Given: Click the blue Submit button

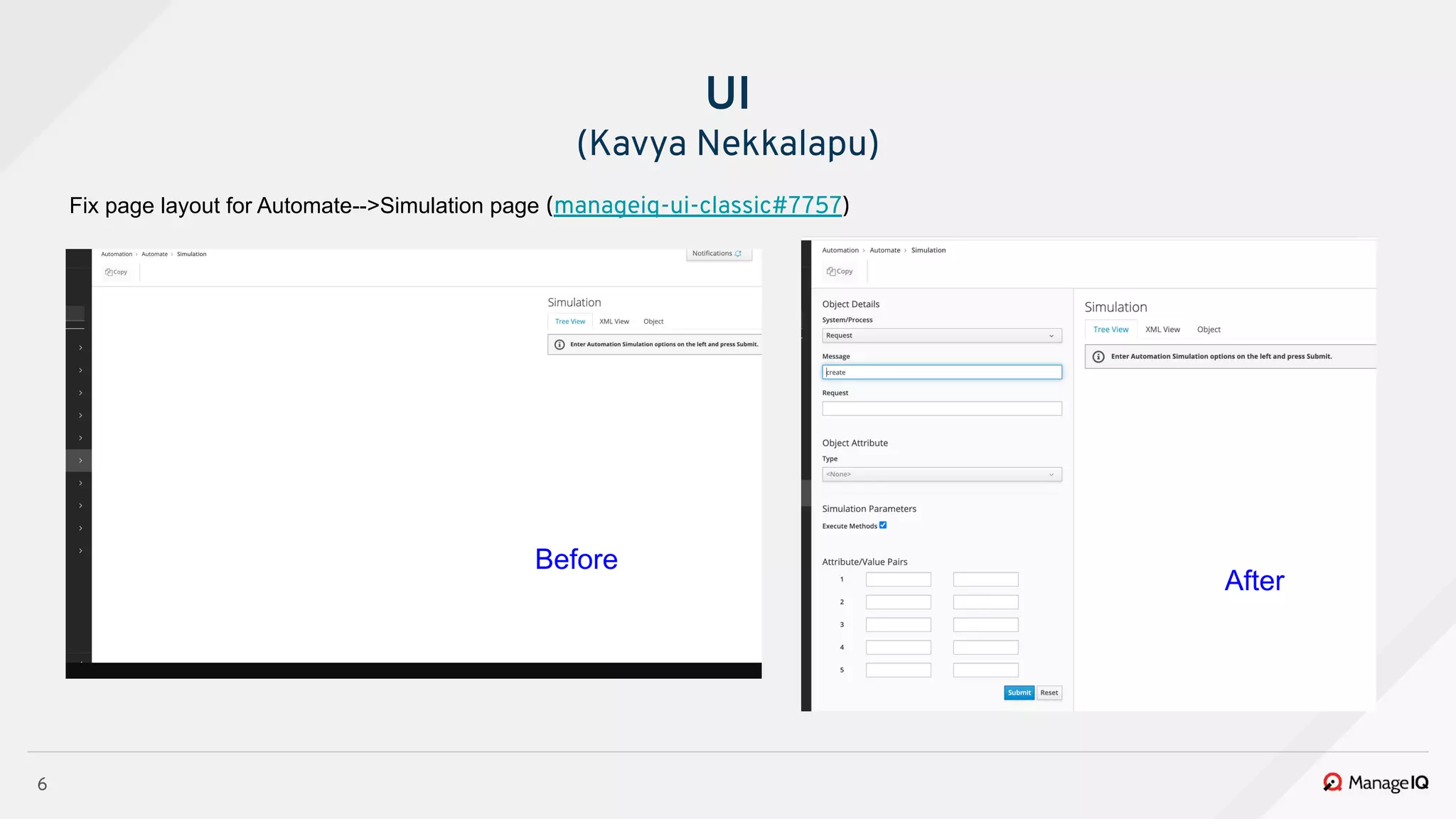Looking at the screenshot, I should coord(1019,693).
